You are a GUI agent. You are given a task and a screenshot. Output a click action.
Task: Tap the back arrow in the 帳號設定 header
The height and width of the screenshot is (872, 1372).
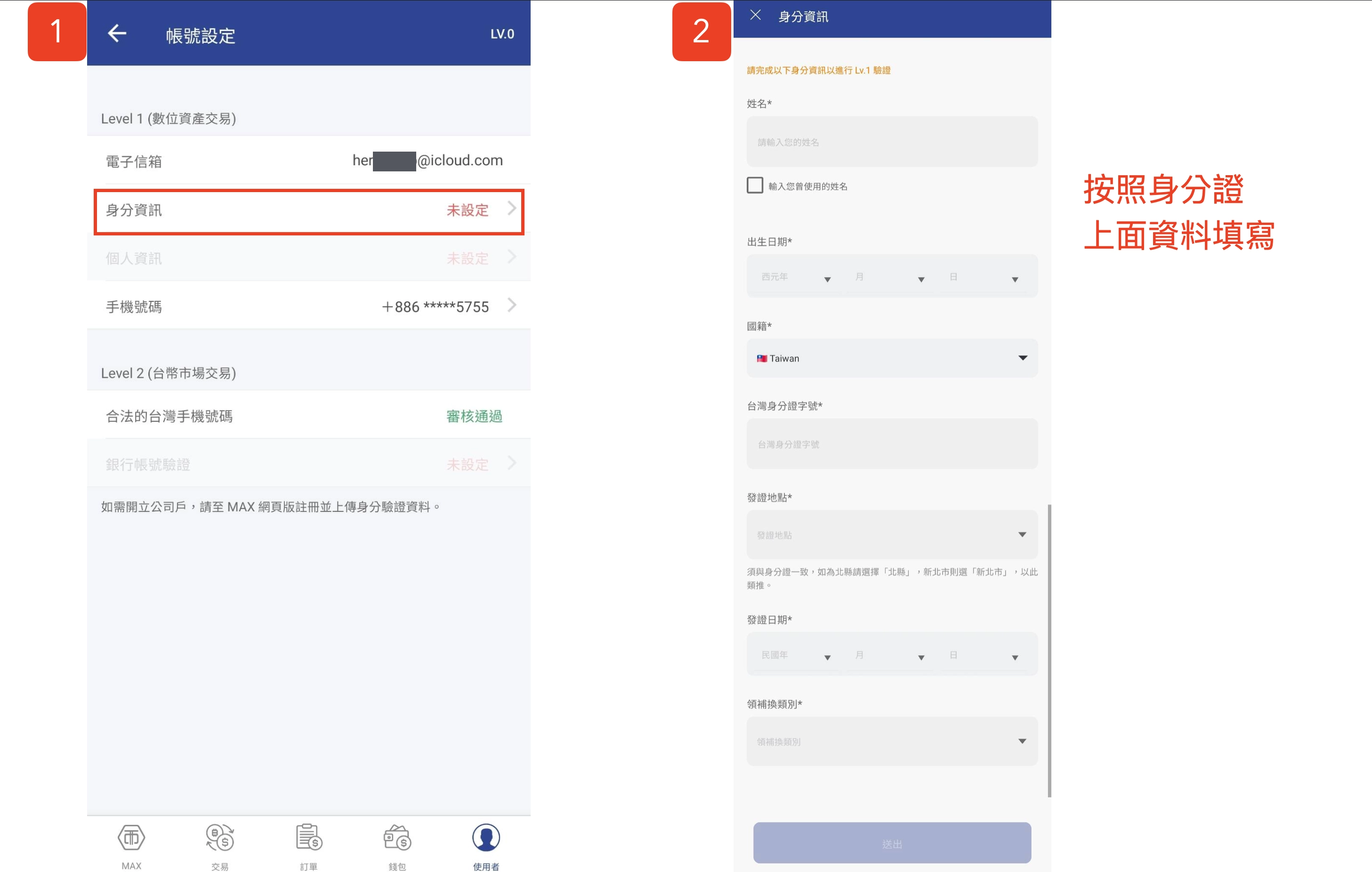pyautogui.click(x=117, y=33)
